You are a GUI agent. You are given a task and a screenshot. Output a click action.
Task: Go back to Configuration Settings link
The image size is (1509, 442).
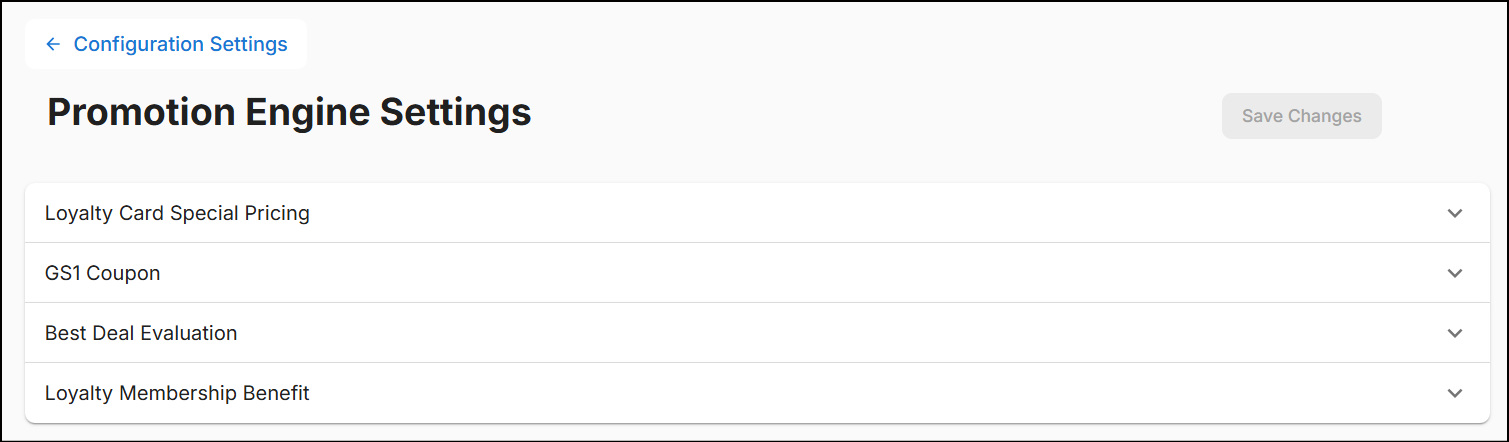click(180, 44)
